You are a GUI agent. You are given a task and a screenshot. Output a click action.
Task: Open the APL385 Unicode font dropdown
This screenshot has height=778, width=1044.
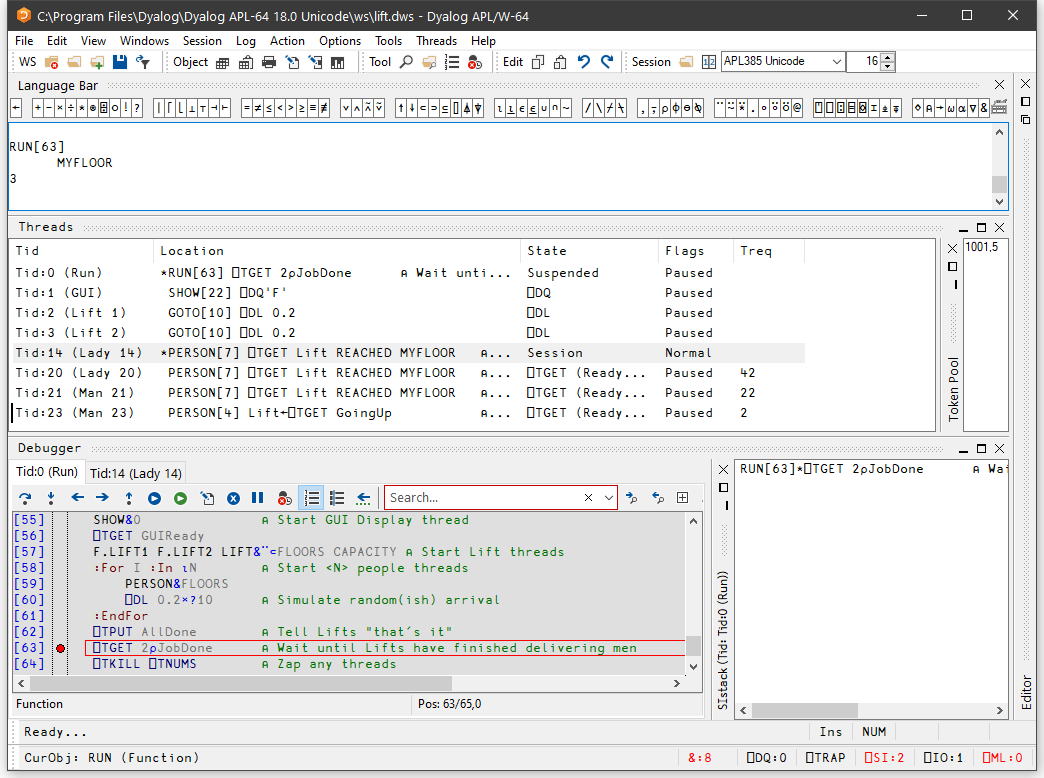[x=836, y=62]
